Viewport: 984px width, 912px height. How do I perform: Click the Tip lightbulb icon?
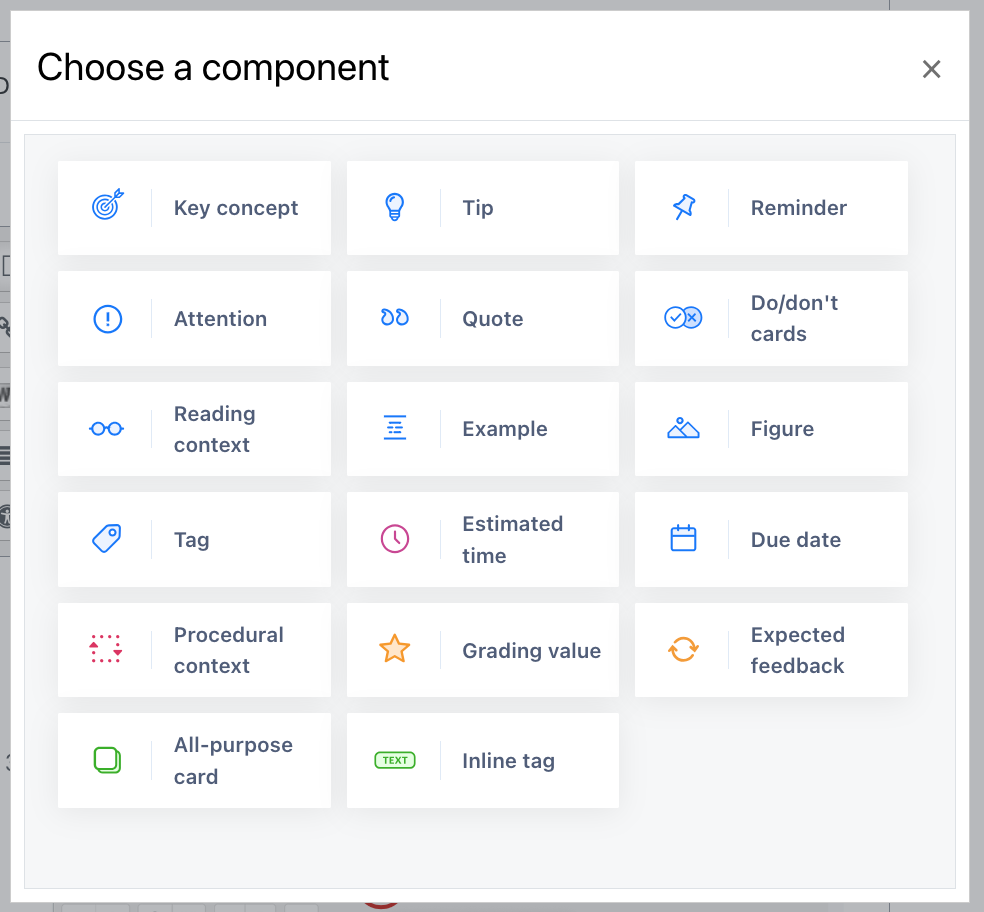point(395,207)
